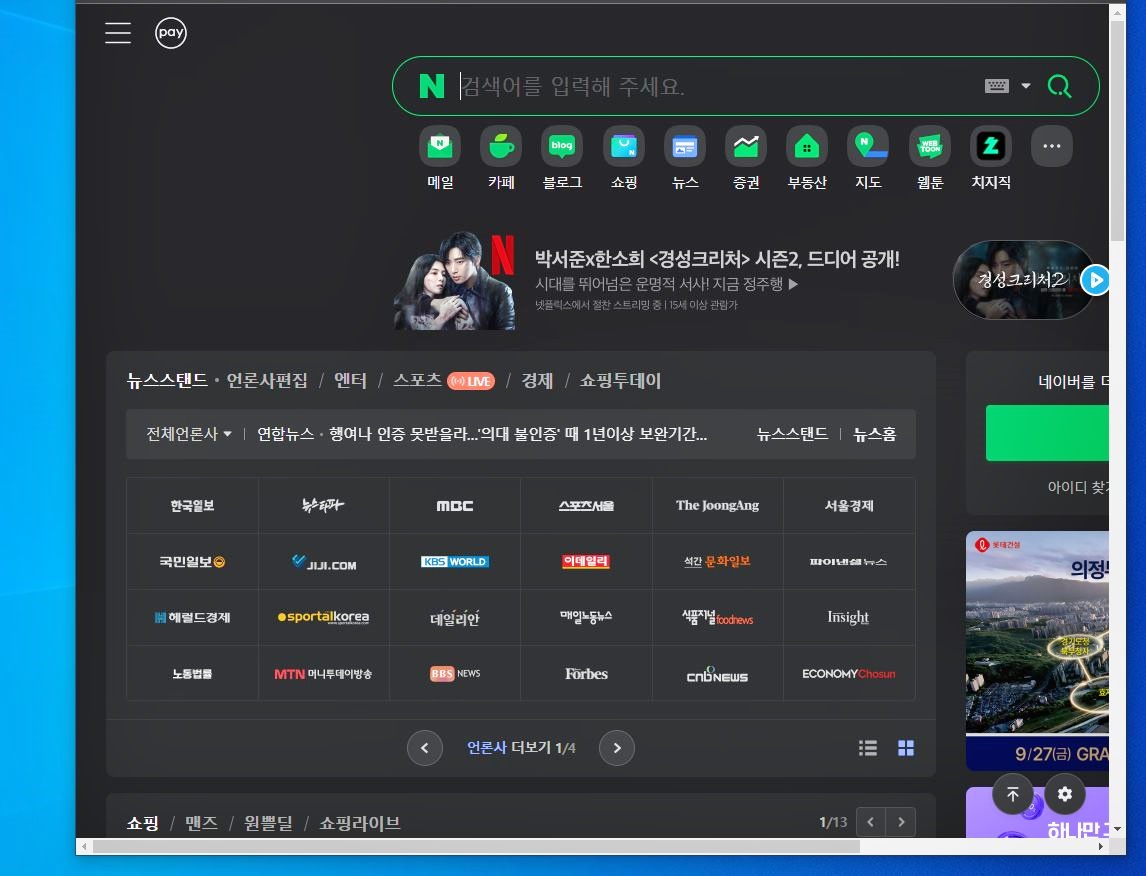
Task: Show more services with the ellipsis icon
Action: (x=1052, y=146)
